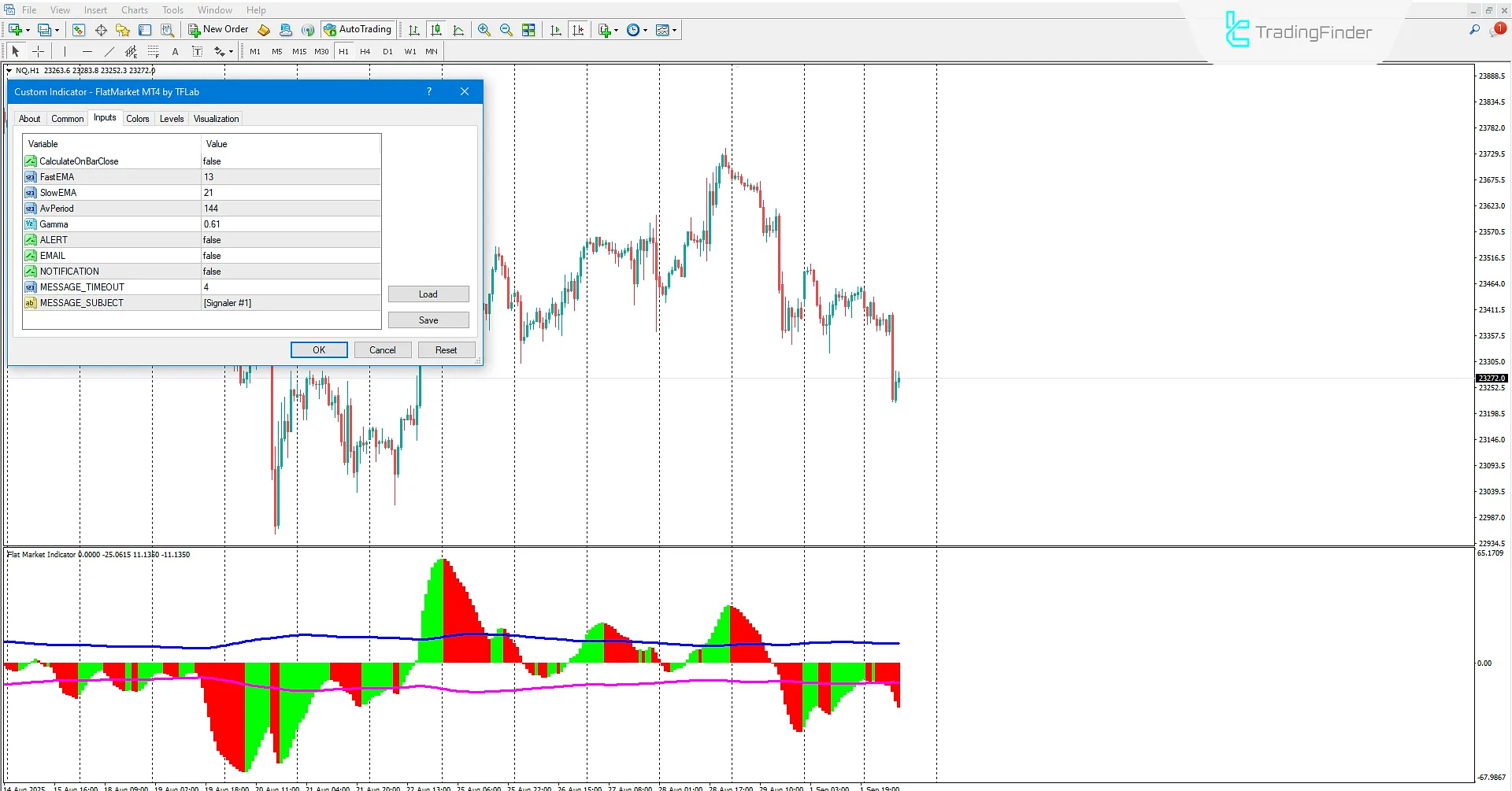
Task: Switch chart to candlestick display
Action: (436, 30)
